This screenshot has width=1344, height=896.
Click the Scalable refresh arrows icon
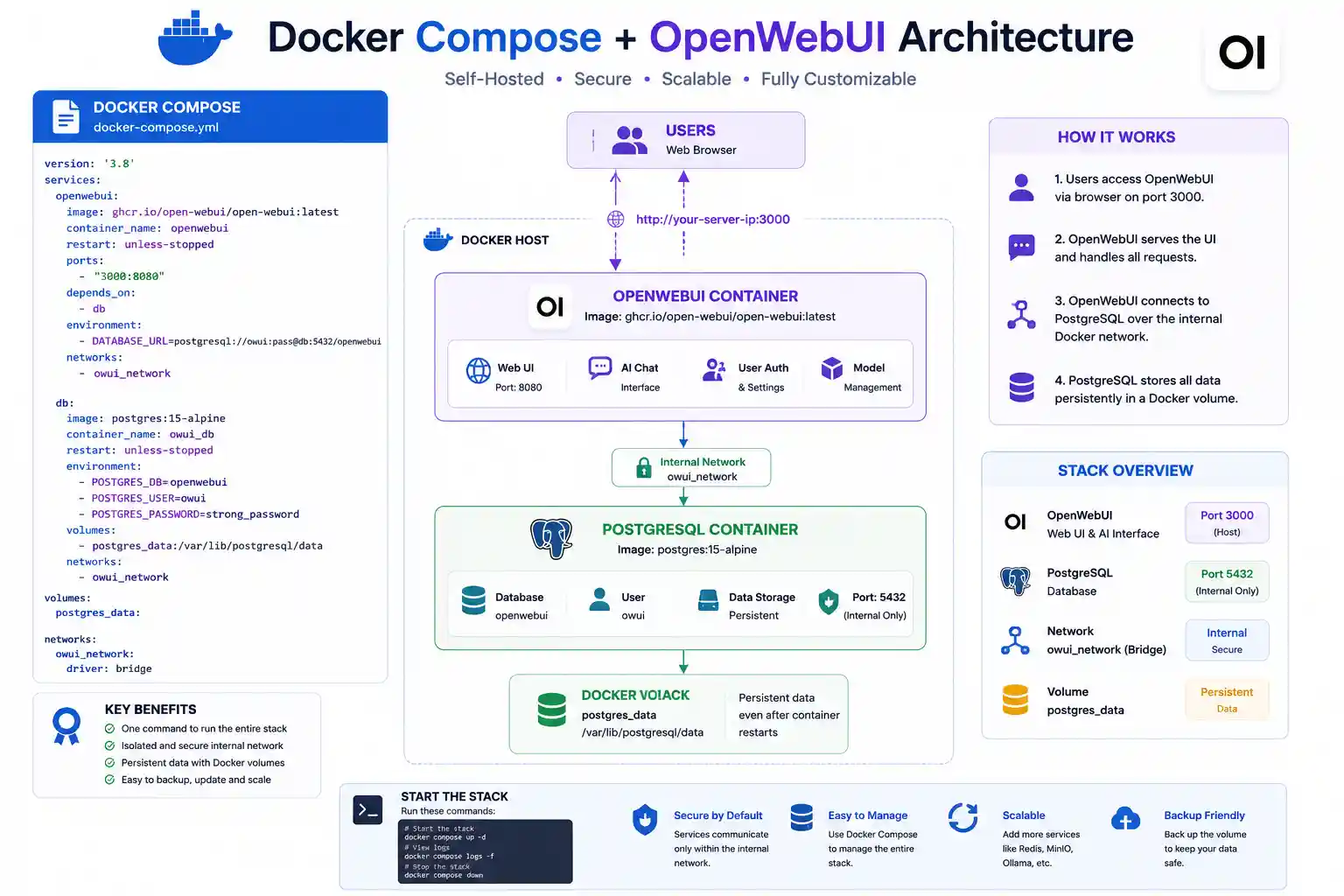point(963,818)
